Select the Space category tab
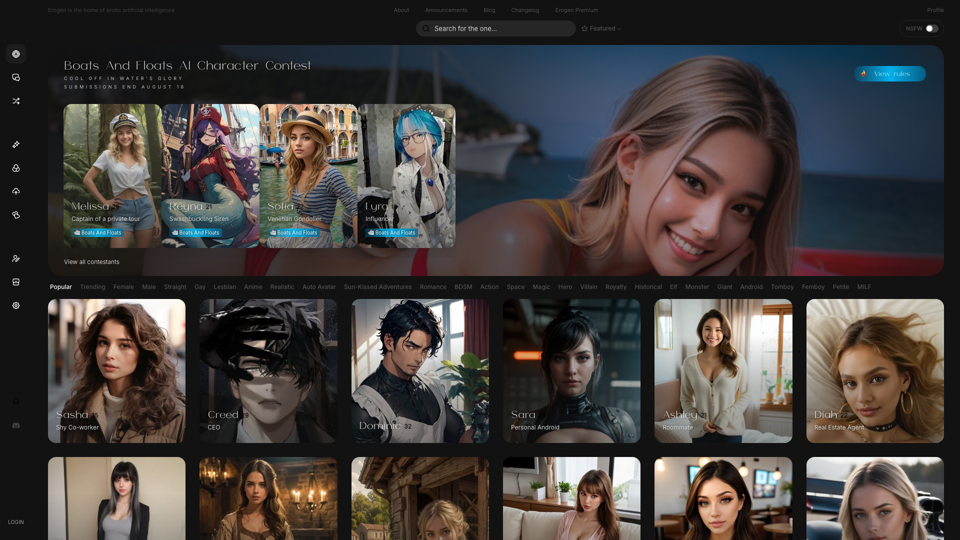The image size is (960, 540). pos(516,287)
